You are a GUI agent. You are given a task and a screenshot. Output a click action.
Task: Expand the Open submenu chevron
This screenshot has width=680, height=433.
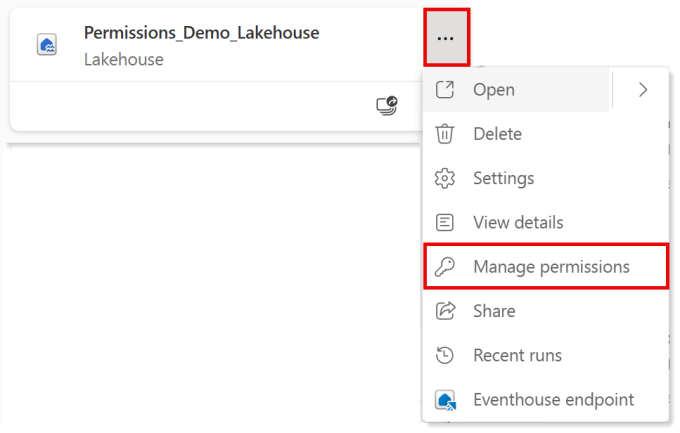643,90
